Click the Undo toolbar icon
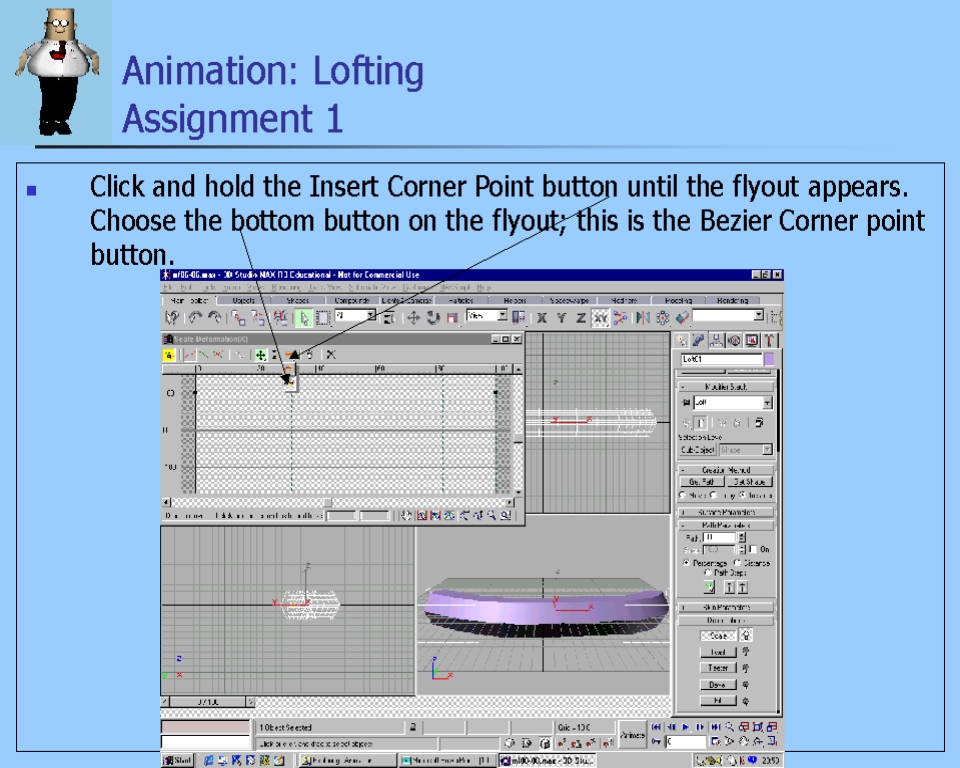Viewport: 960px width, 768px height. pos(195,317)
